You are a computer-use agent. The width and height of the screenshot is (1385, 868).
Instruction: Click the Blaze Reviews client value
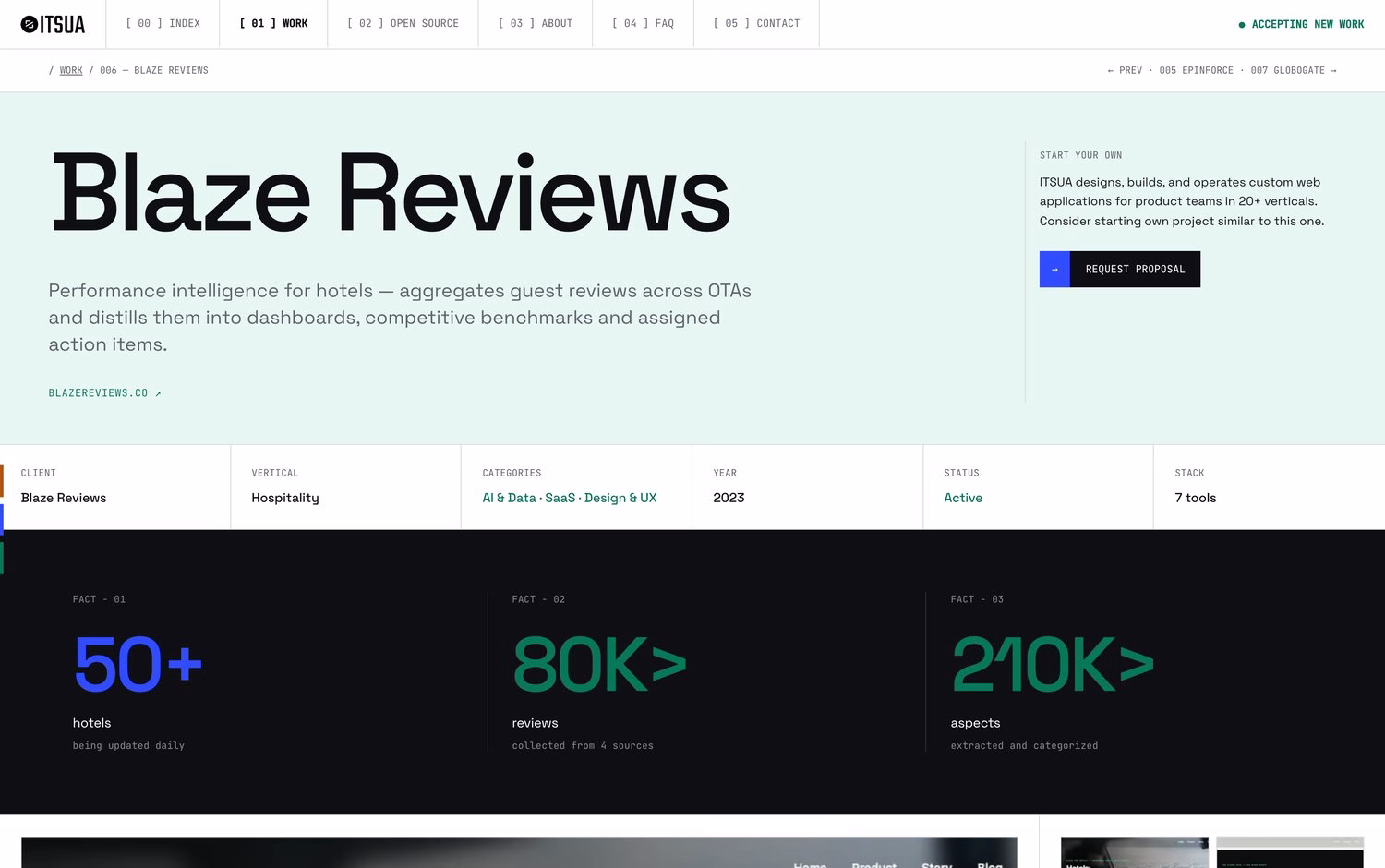64,498
